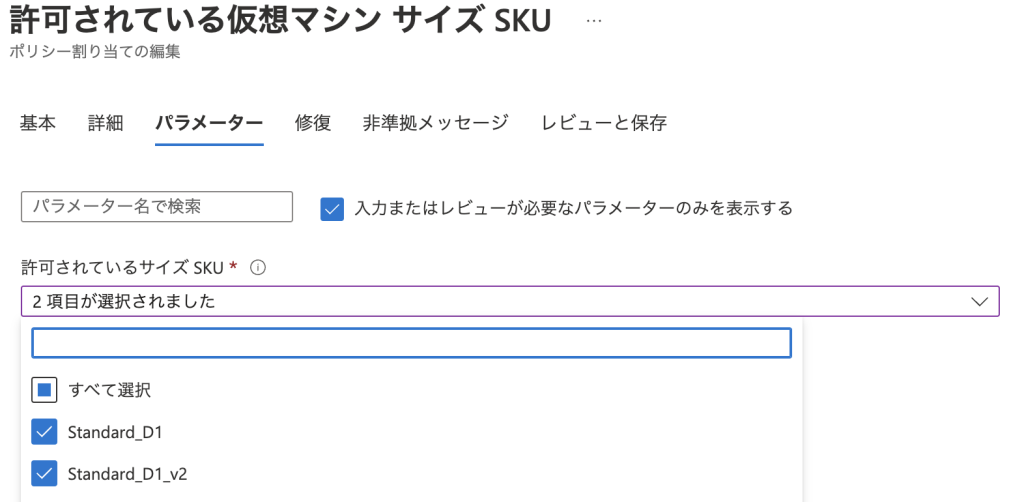Click the Standard_D1_v2 option label
Viewport: 1024px width, 502px height.
127,474
